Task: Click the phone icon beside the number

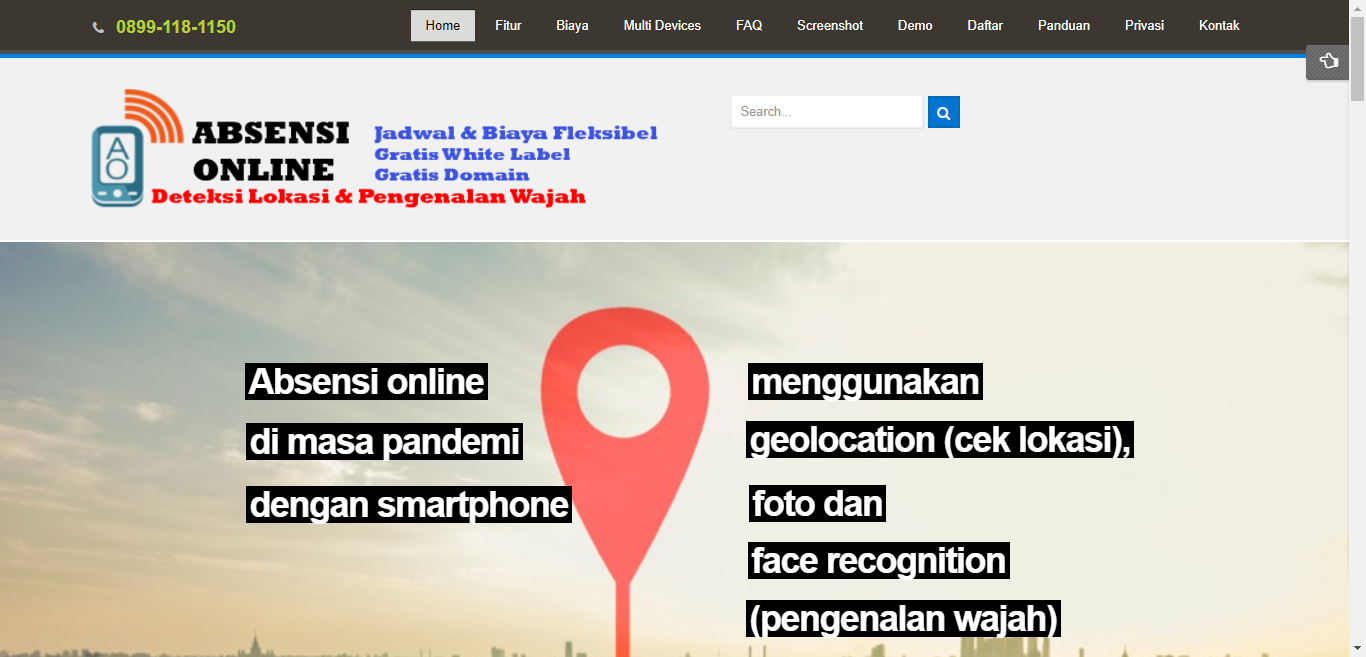Action: point(98,28)
